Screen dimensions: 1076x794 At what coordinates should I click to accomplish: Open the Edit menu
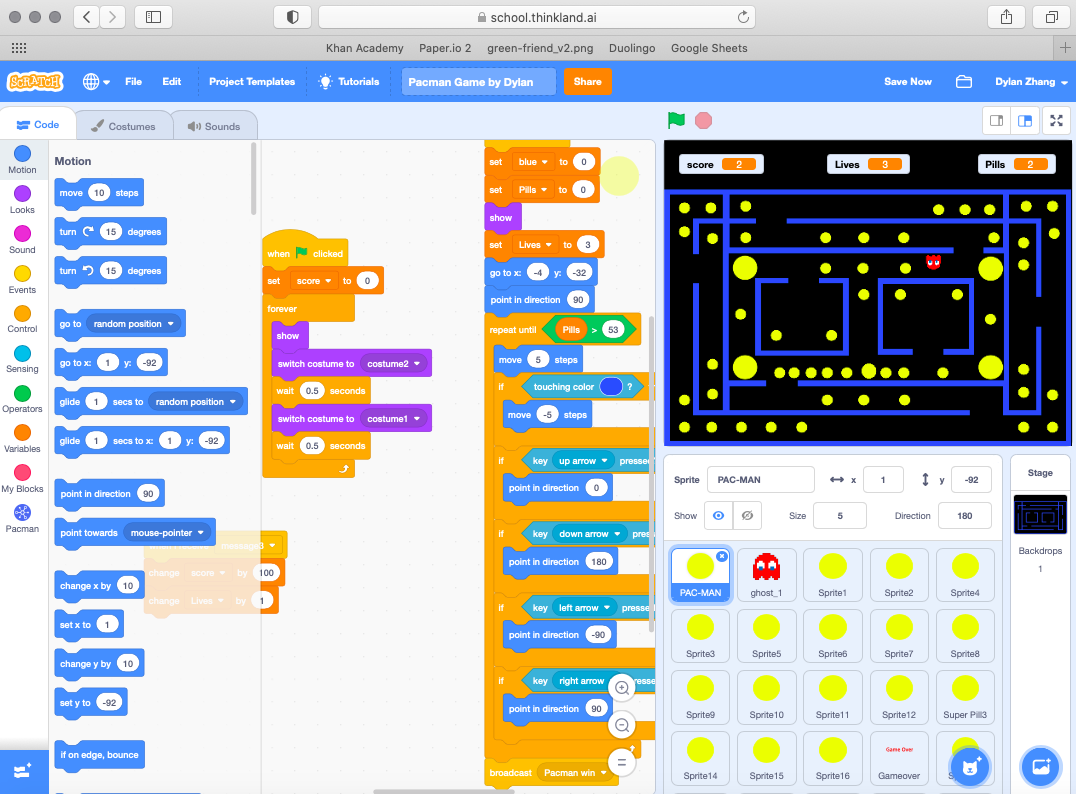click(x=172, y=82)
